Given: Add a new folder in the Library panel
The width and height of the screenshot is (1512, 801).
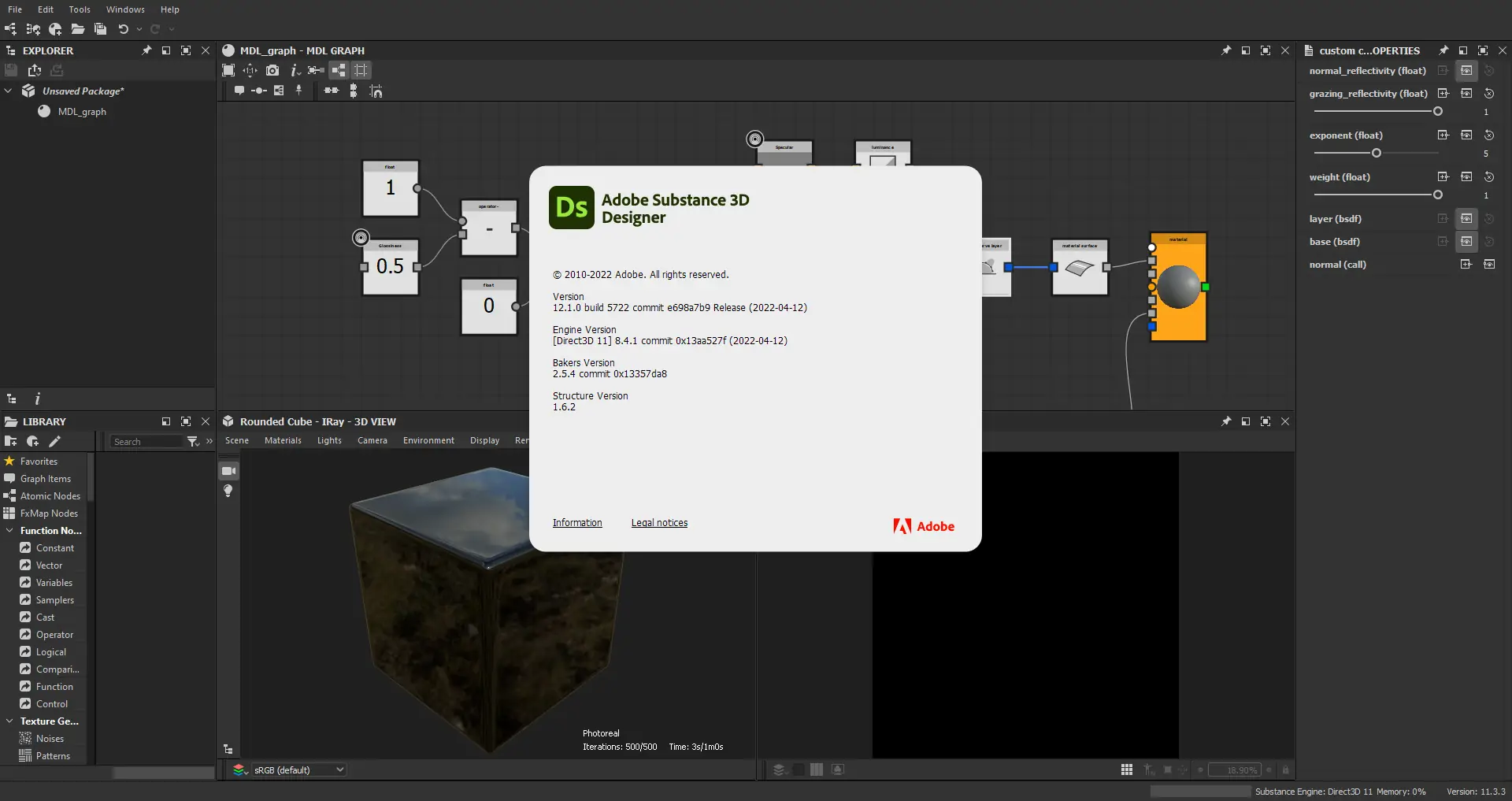Looking at the screenshot, I should [x=10, y=441].
